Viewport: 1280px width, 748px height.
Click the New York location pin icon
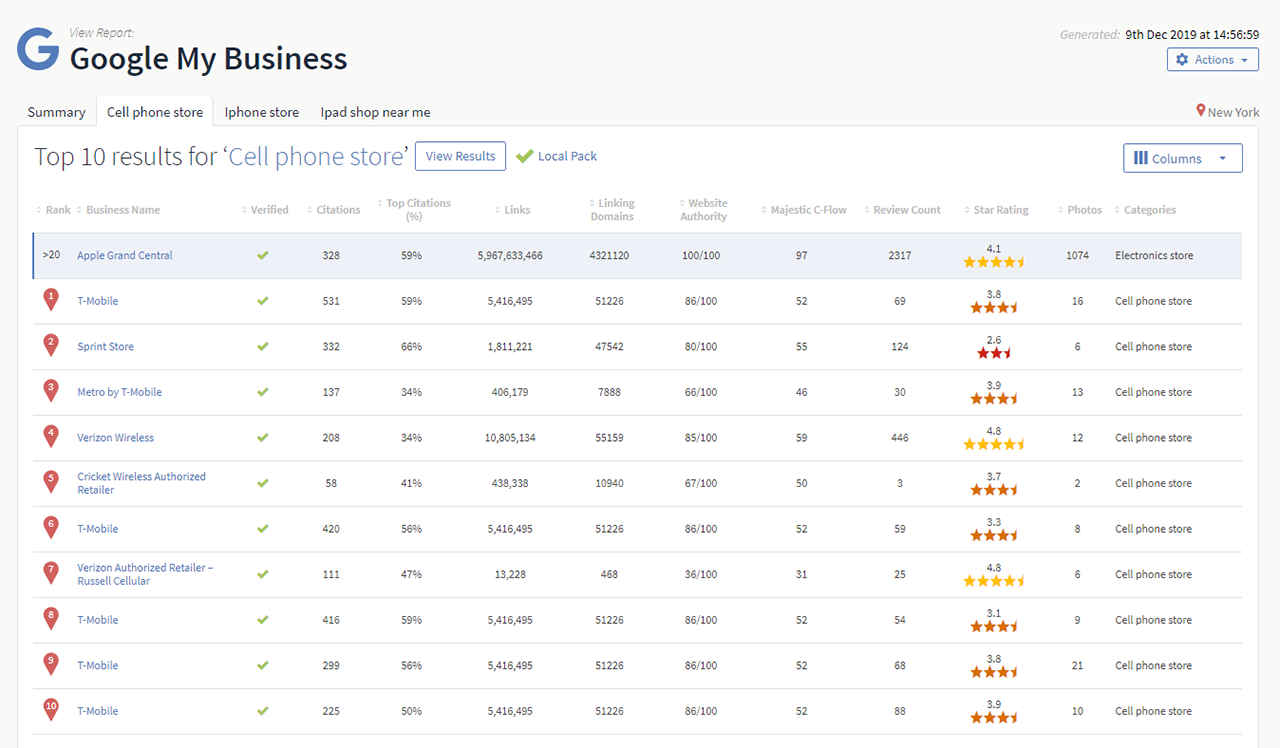(1201, 112)
